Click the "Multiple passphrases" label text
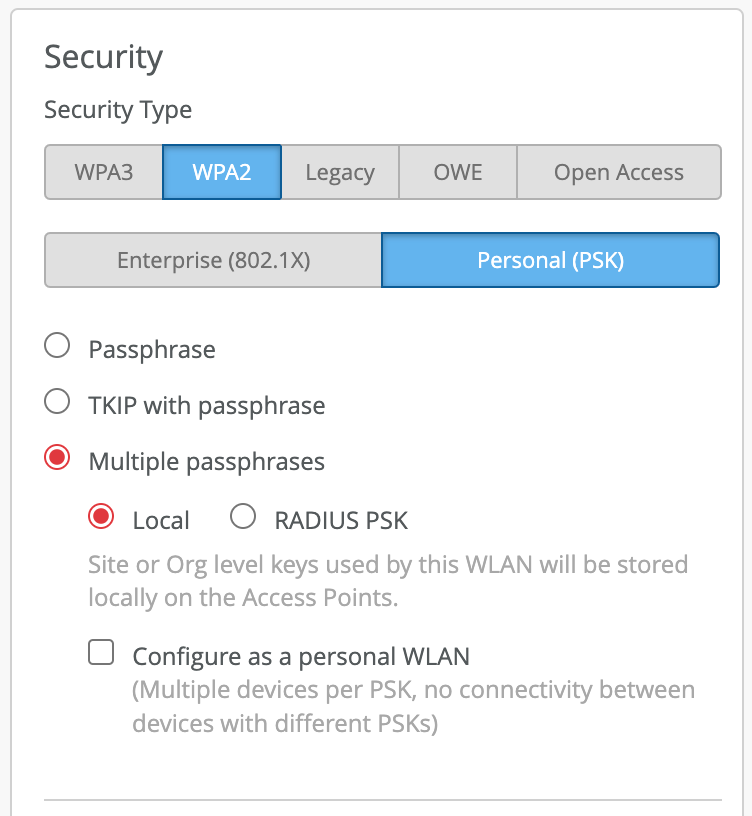752x816 pixels. point(207,461)
